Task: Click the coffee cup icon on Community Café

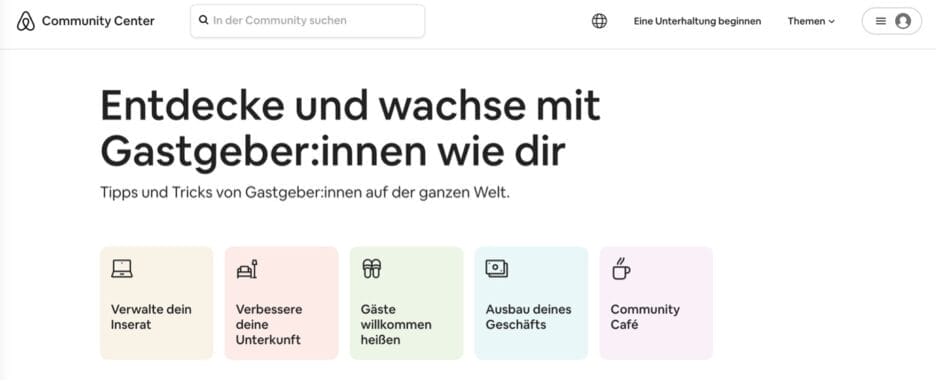Action: coord(622,269)
